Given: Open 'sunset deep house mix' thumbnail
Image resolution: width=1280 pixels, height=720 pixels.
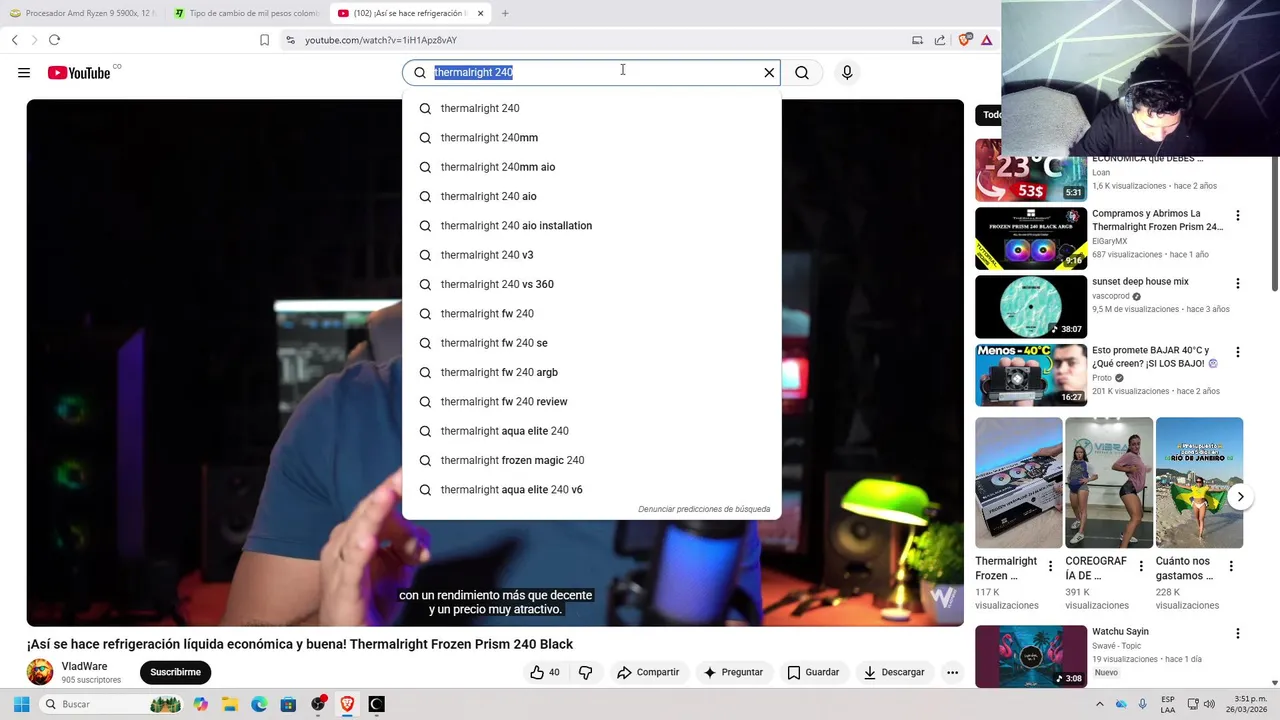Looking at the screenshot, I should [x=1031, y=306].
